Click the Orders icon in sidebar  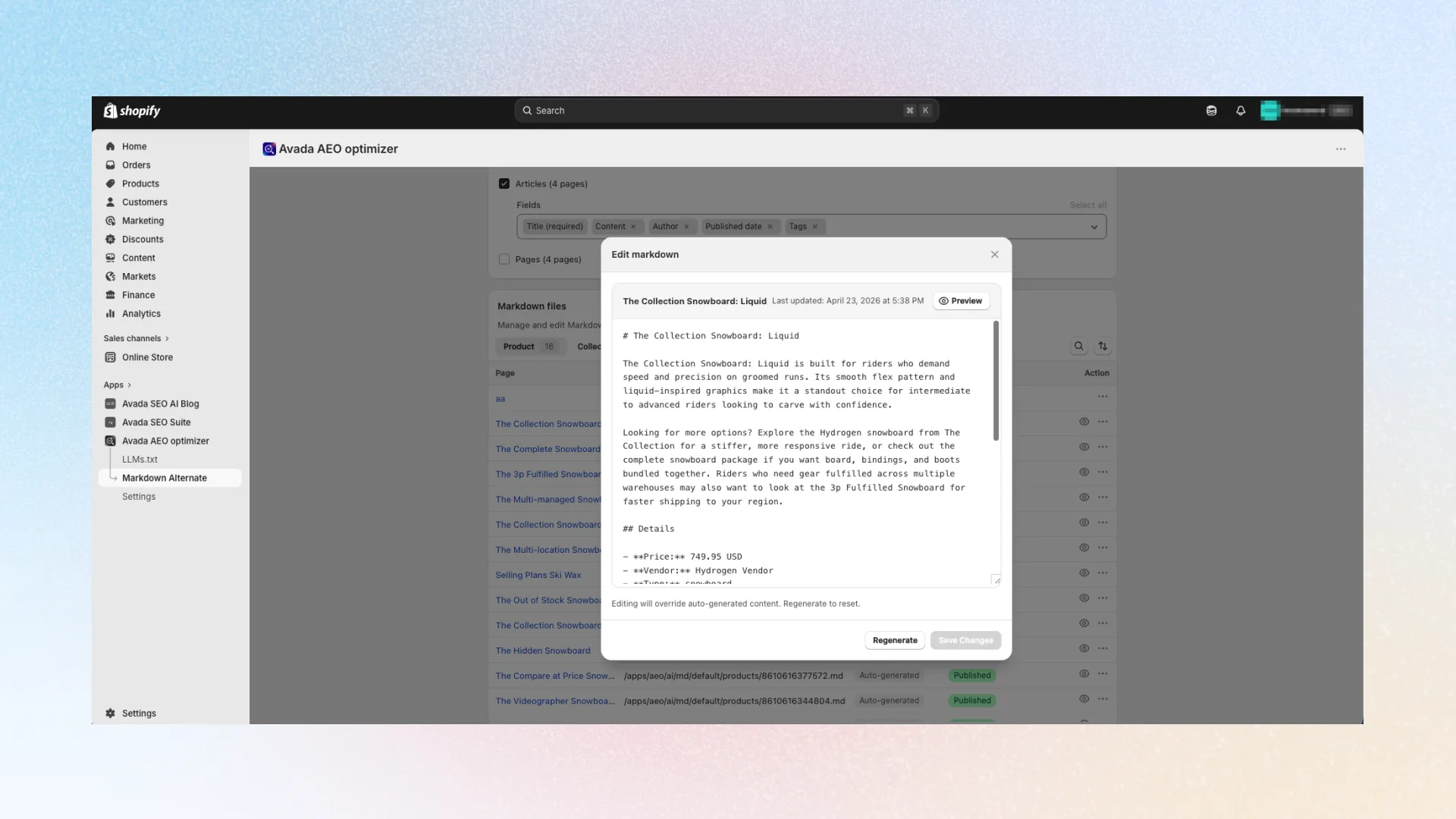click(111, 165)
